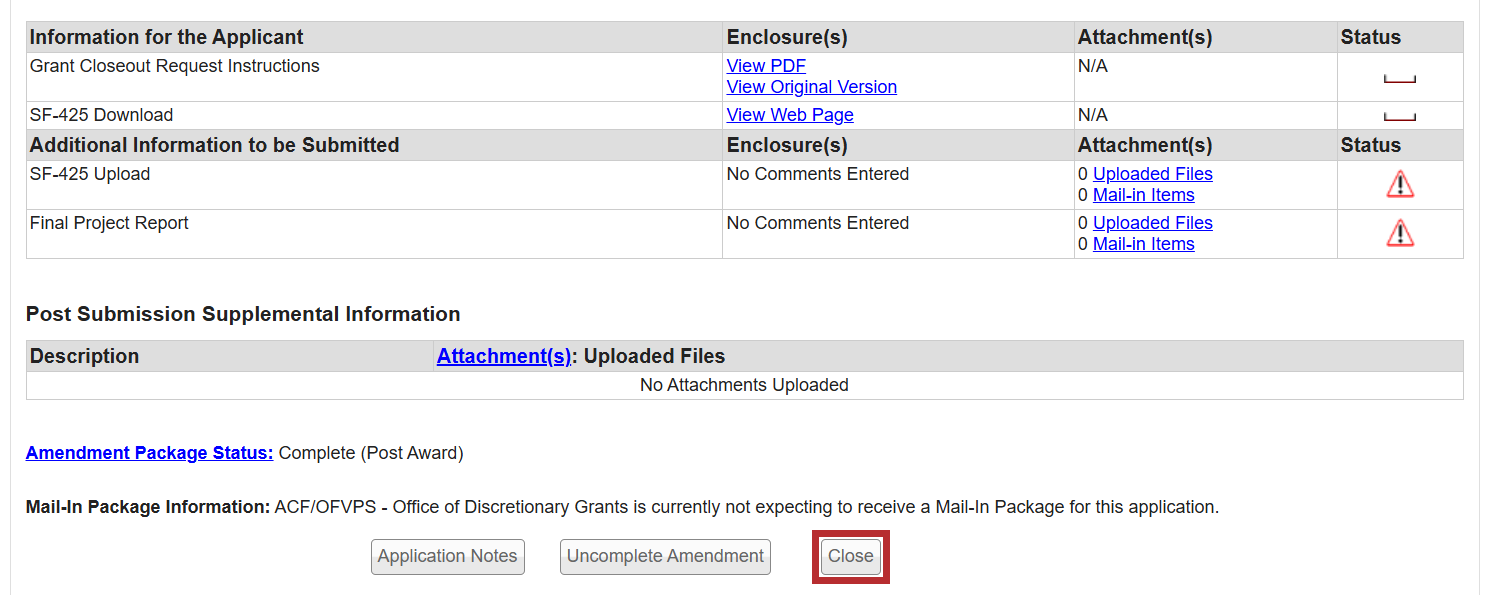Open Mail-in Items for SF-425 Upload
This screenshot has width=1487, height=595.
click(x=1143, y=195)
